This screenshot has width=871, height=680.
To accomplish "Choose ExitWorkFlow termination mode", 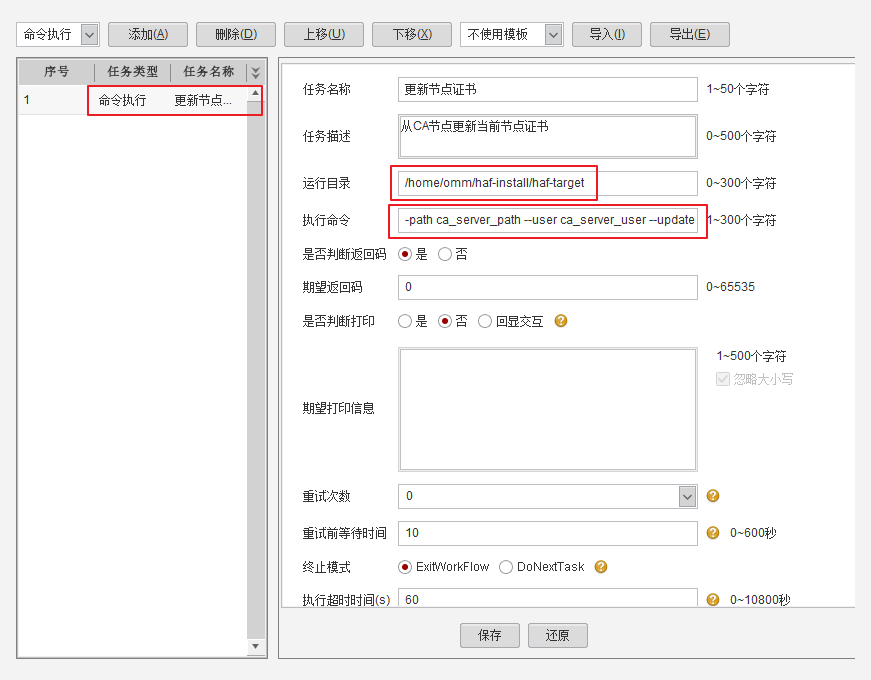I will pyautogui.click(x=405, y=567).
